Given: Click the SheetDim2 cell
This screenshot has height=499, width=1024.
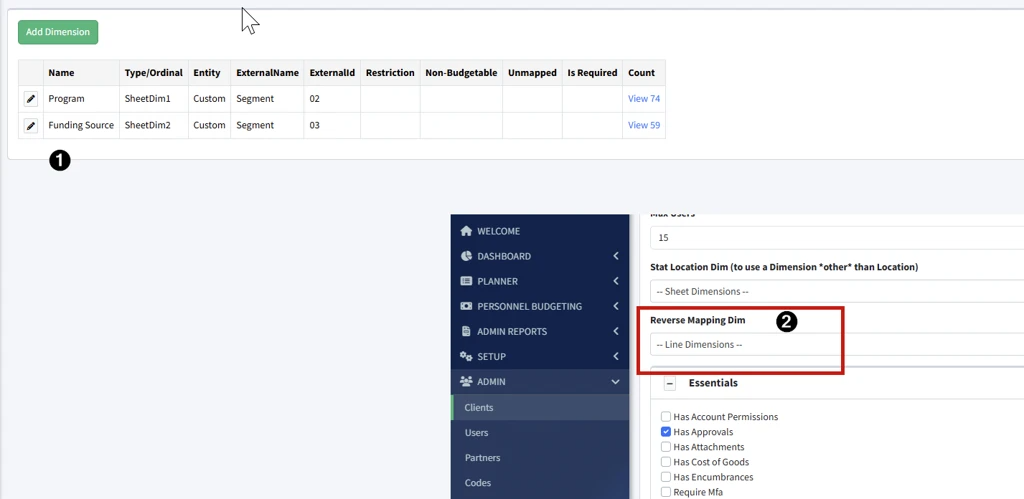Looking at the screenshot, I should [x=154, y=125].
